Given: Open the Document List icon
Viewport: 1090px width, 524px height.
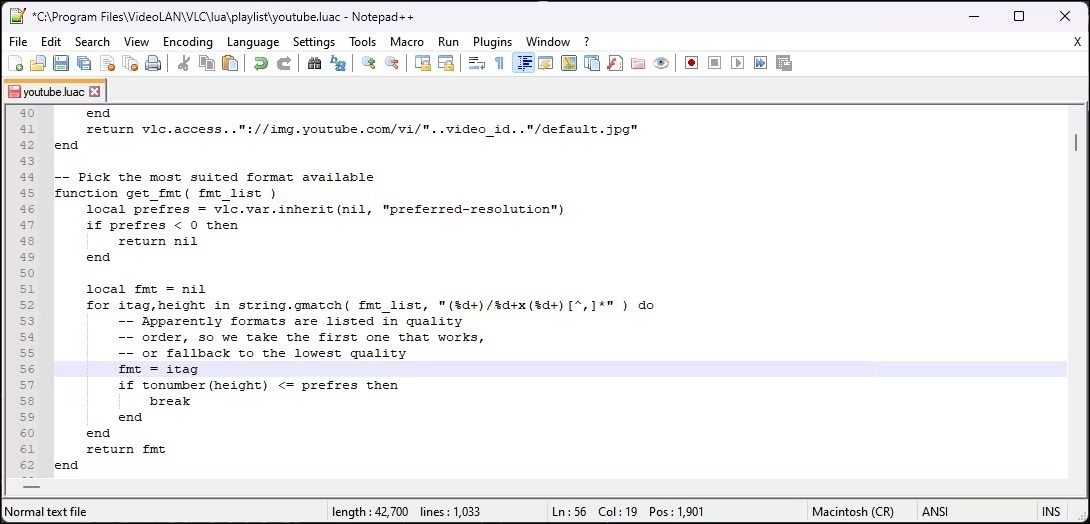Looking at the screenshot, I should point(592,63).
